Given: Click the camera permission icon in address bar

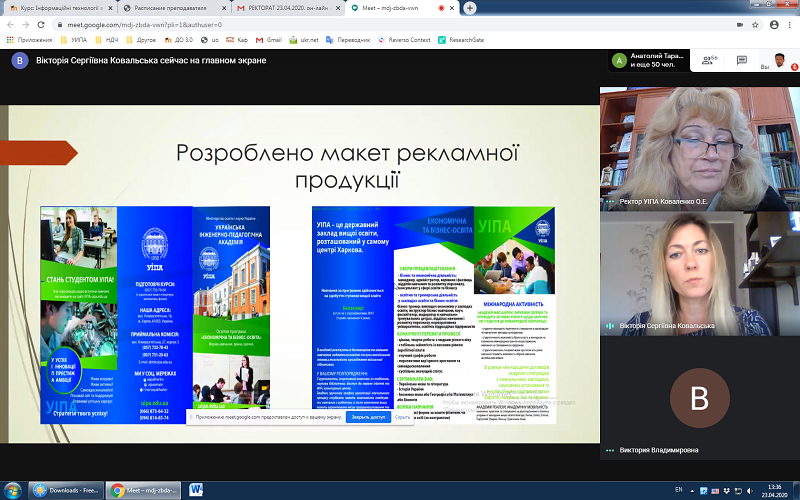Looking at the screenshot, I should [x=740, y=24].
